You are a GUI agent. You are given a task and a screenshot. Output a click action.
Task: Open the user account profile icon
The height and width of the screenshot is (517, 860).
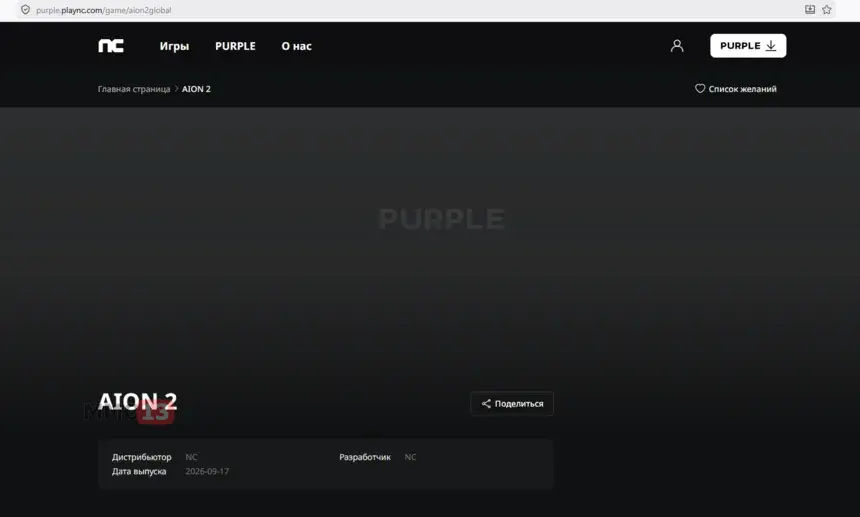(677, 46)
